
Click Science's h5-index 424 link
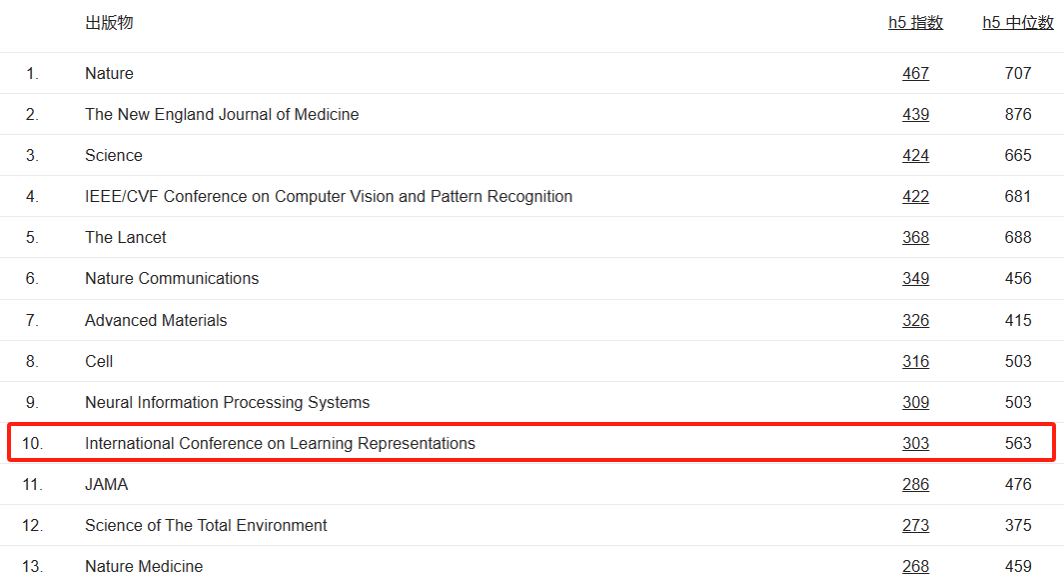(915, 155)
